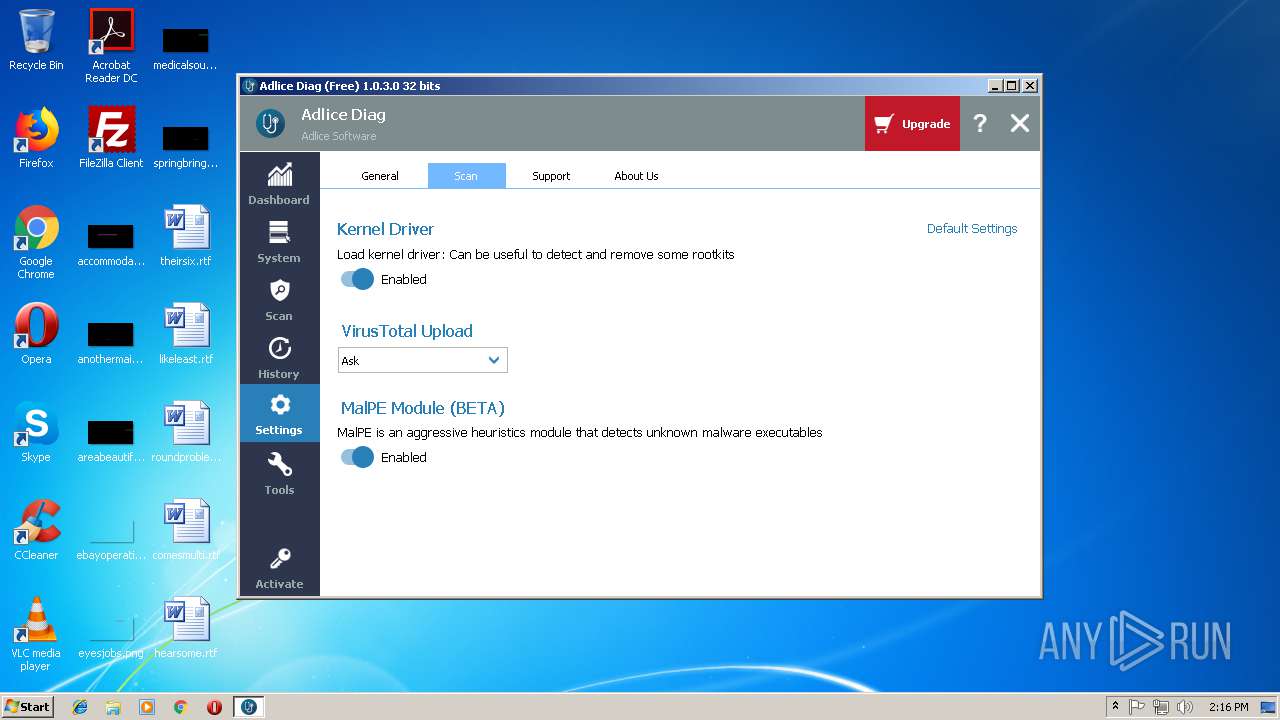Select the Settings gear in sidebar

(279, 413)
